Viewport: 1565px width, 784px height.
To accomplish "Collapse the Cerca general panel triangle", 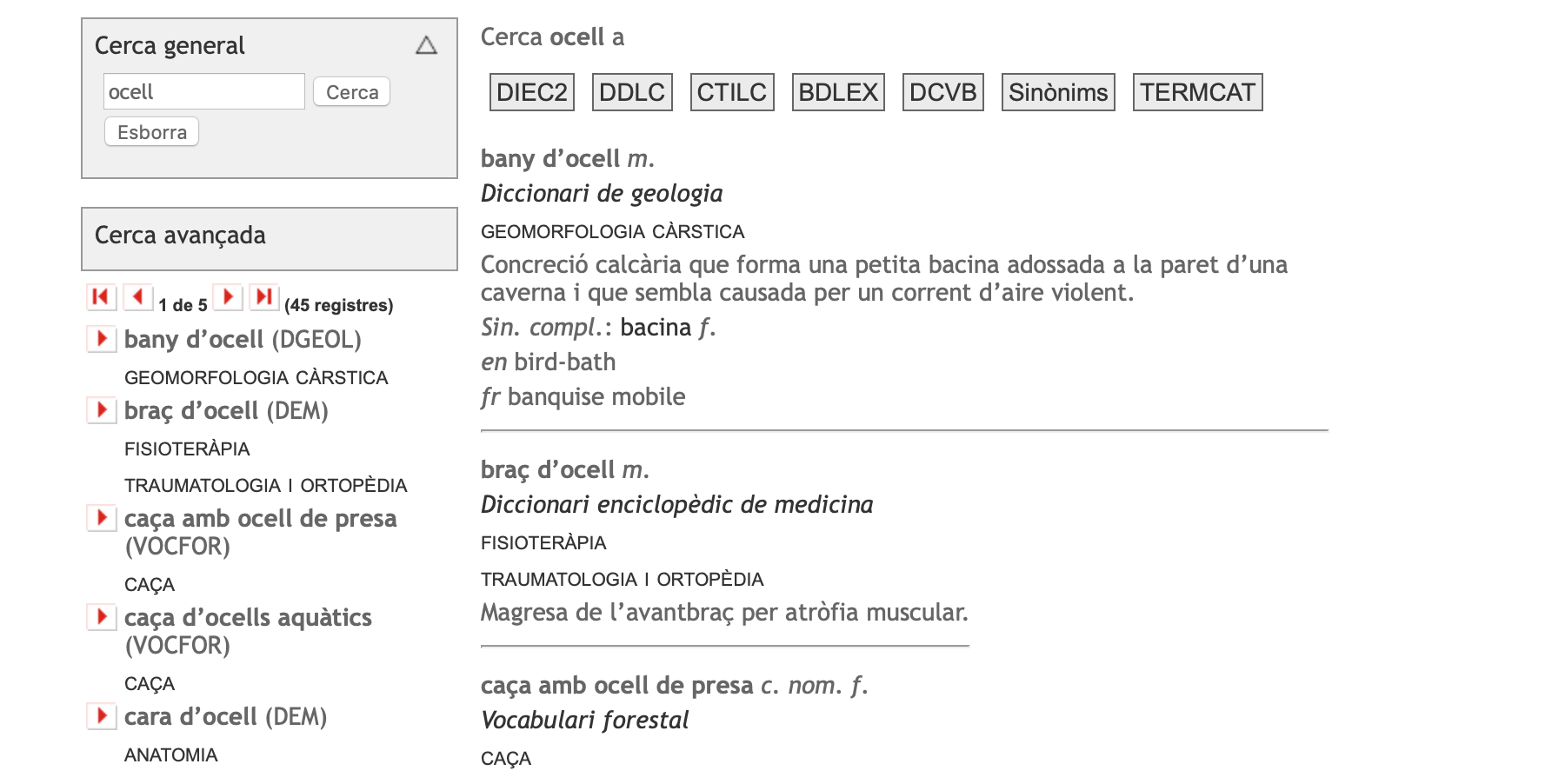I will pos(426,45).
